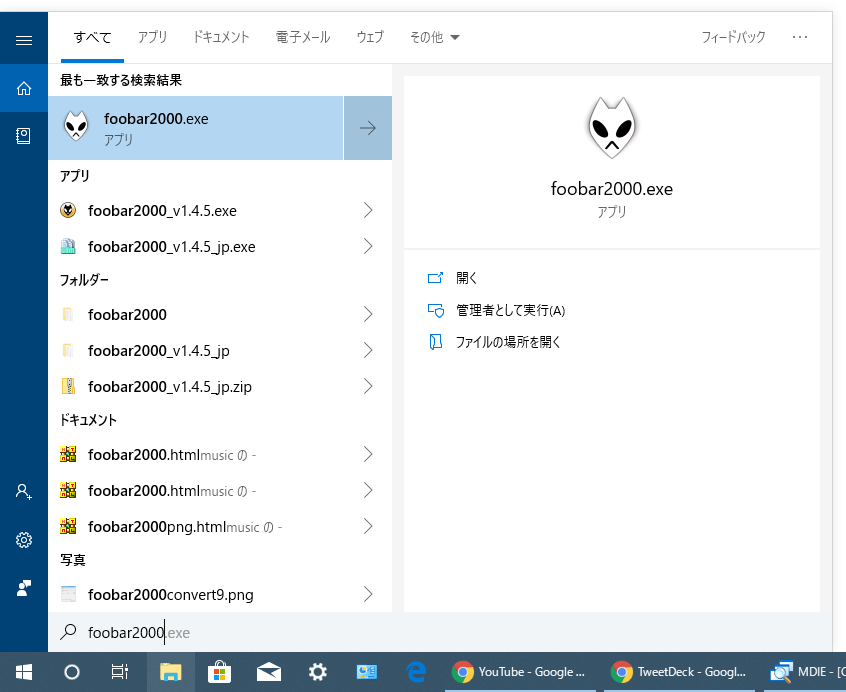Click foobar2000.exe alien icon in best match
846x692 pixels.
[x=76, y=126]
